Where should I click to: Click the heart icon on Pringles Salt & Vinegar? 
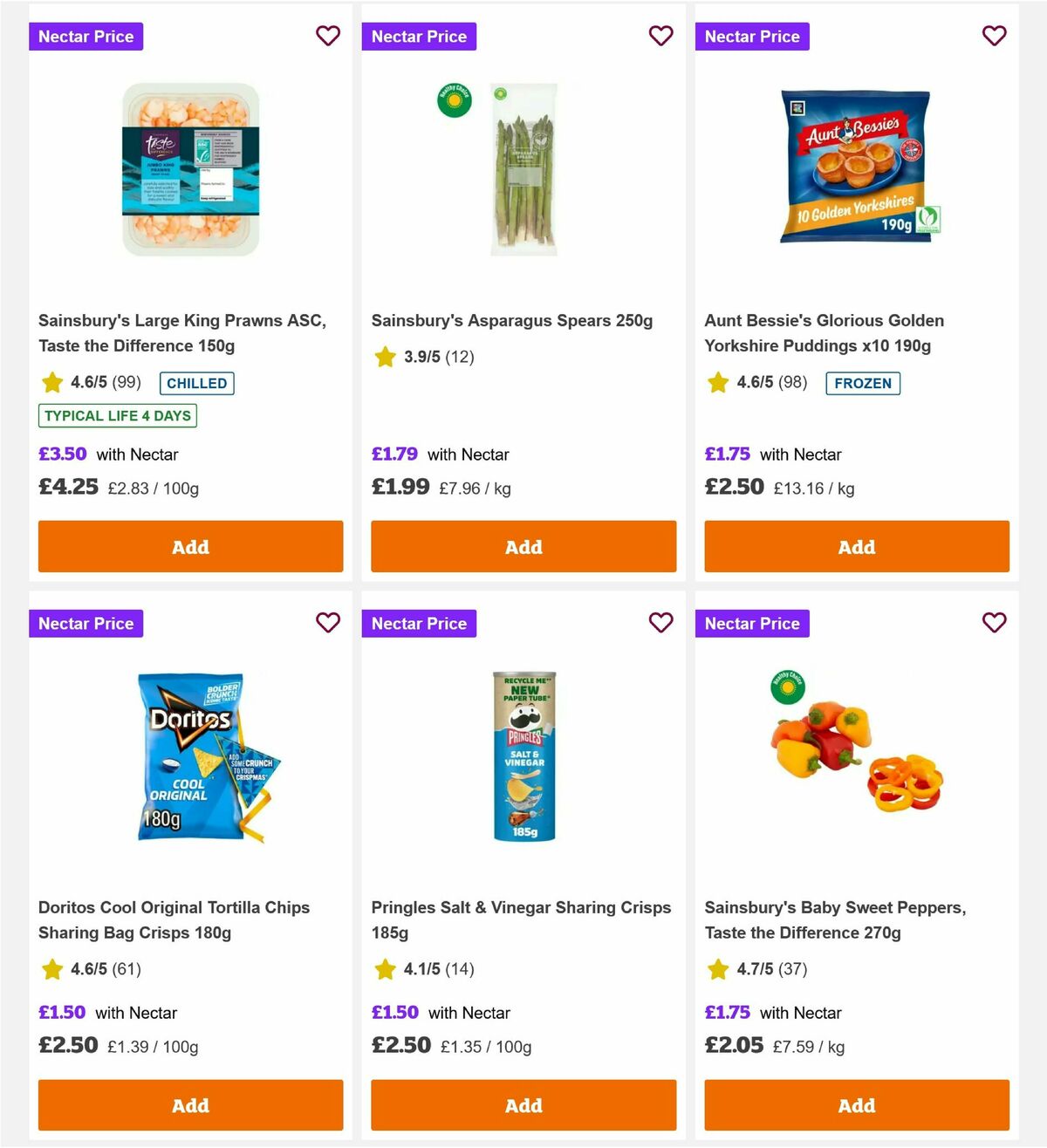[x=661, y=623]
